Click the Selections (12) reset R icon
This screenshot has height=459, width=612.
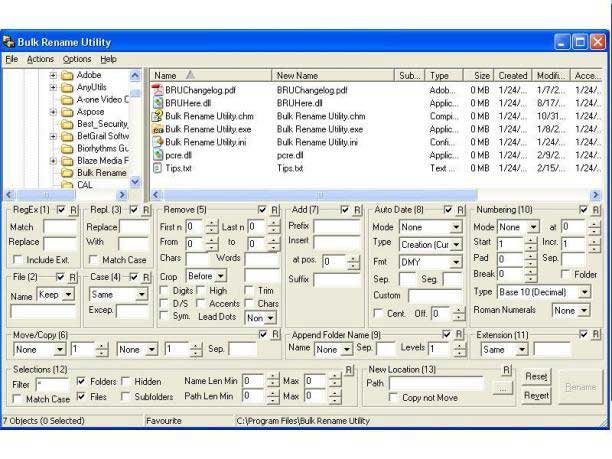[349, 369]
